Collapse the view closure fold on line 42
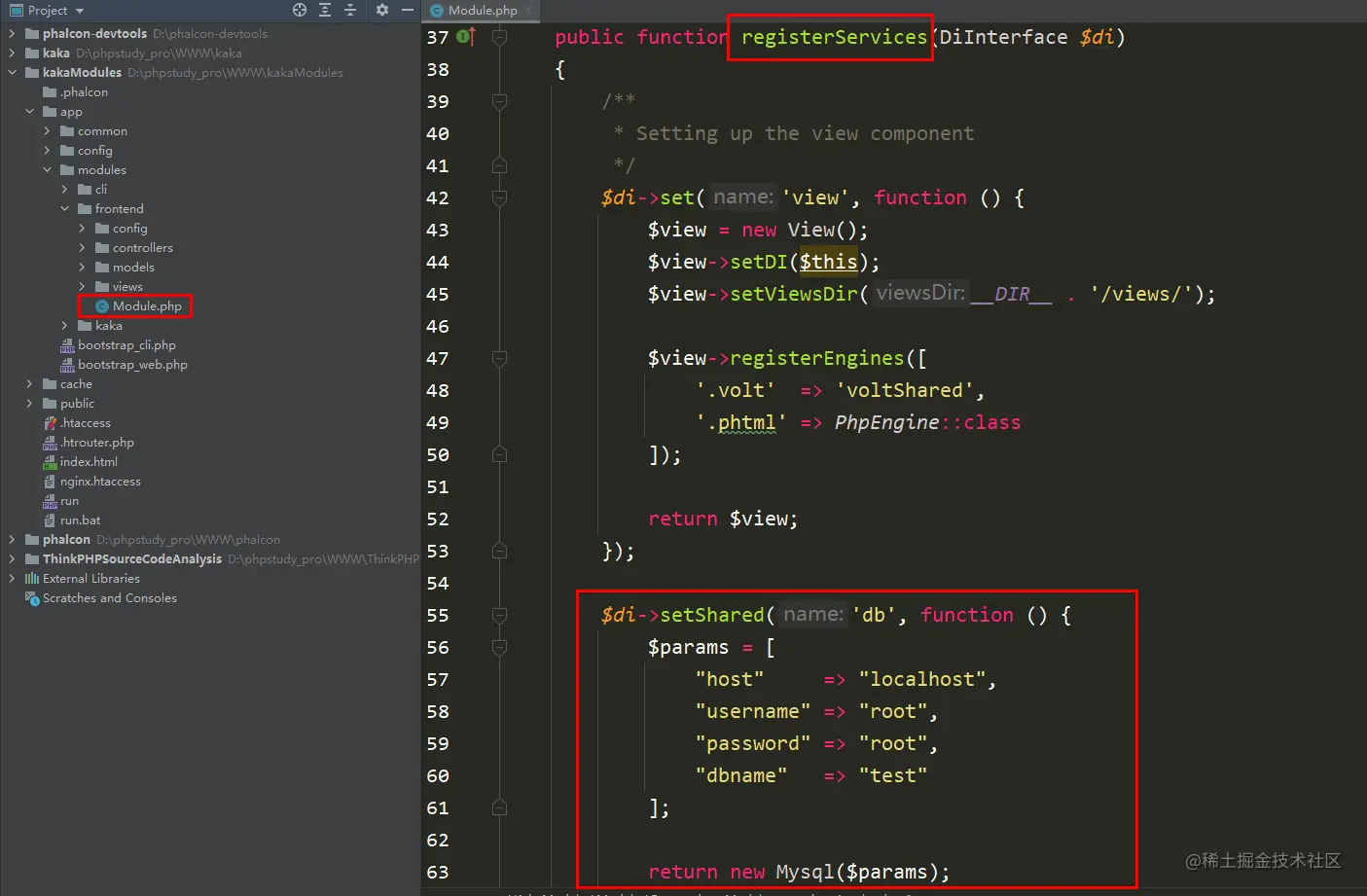This screenshot has width=1367, height=896. 499,197
